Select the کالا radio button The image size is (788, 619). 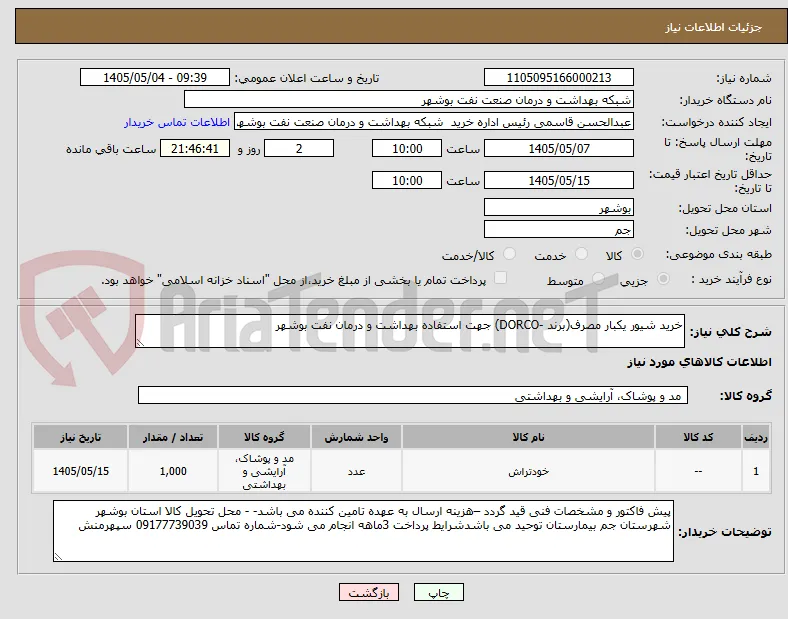637,254
